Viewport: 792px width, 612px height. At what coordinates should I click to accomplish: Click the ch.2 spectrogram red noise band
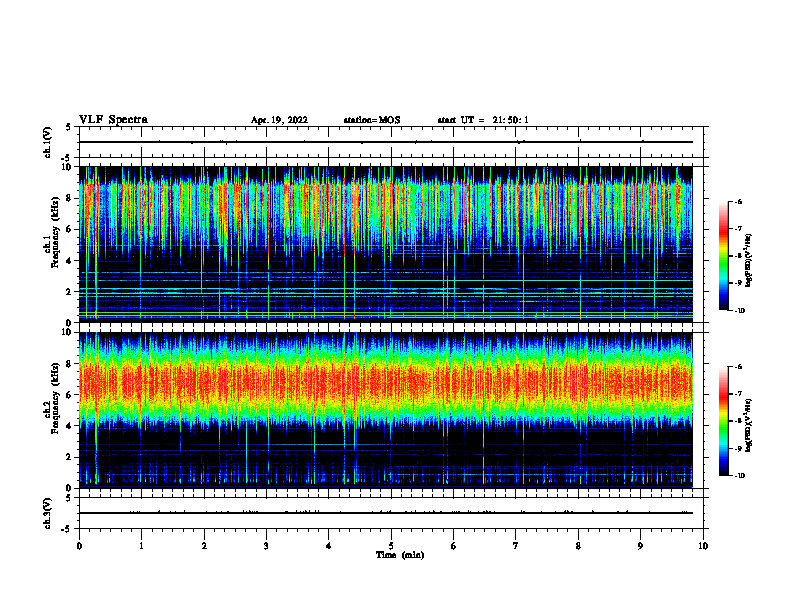point(385,382)
